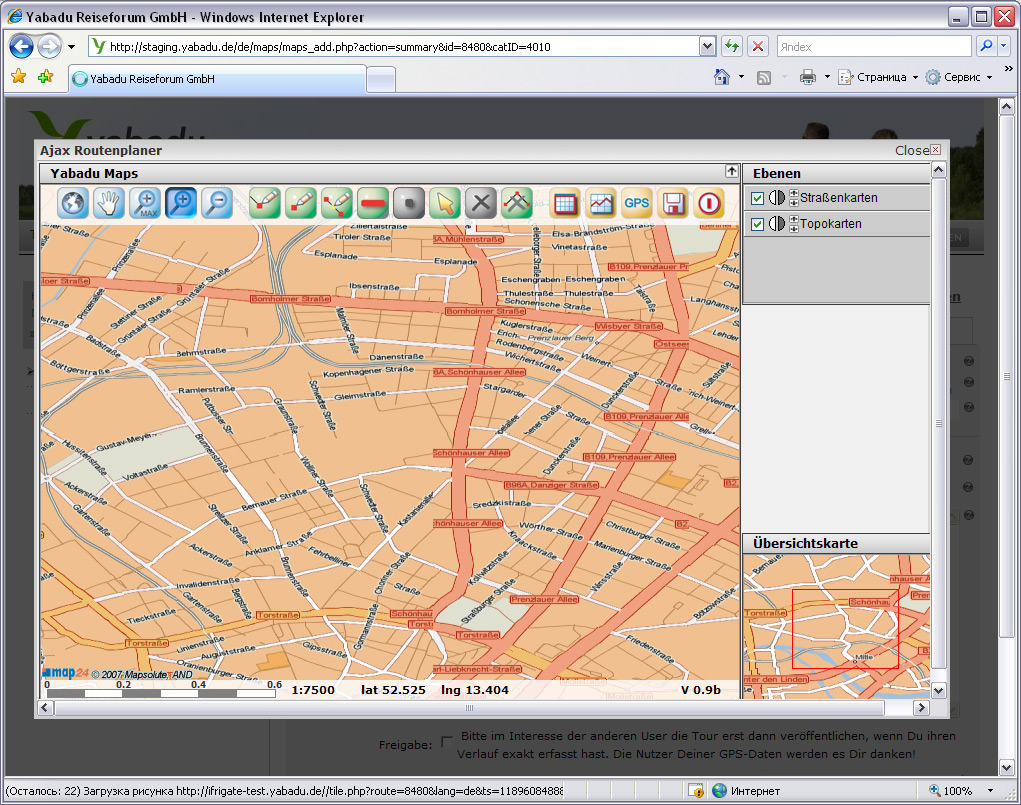Toggle transparency icon for Straßenkarten layer
The image size is (1021, 805).
(x=777, y=197)
